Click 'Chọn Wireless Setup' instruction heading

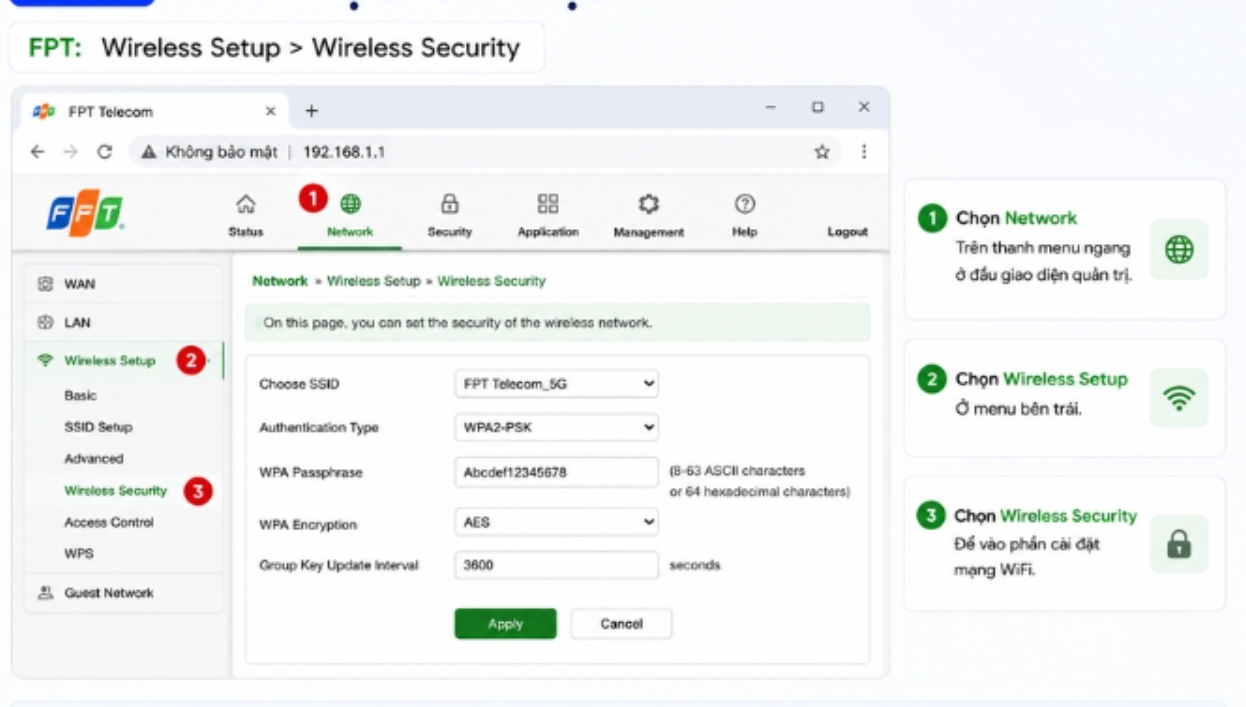click(1041, 380)
